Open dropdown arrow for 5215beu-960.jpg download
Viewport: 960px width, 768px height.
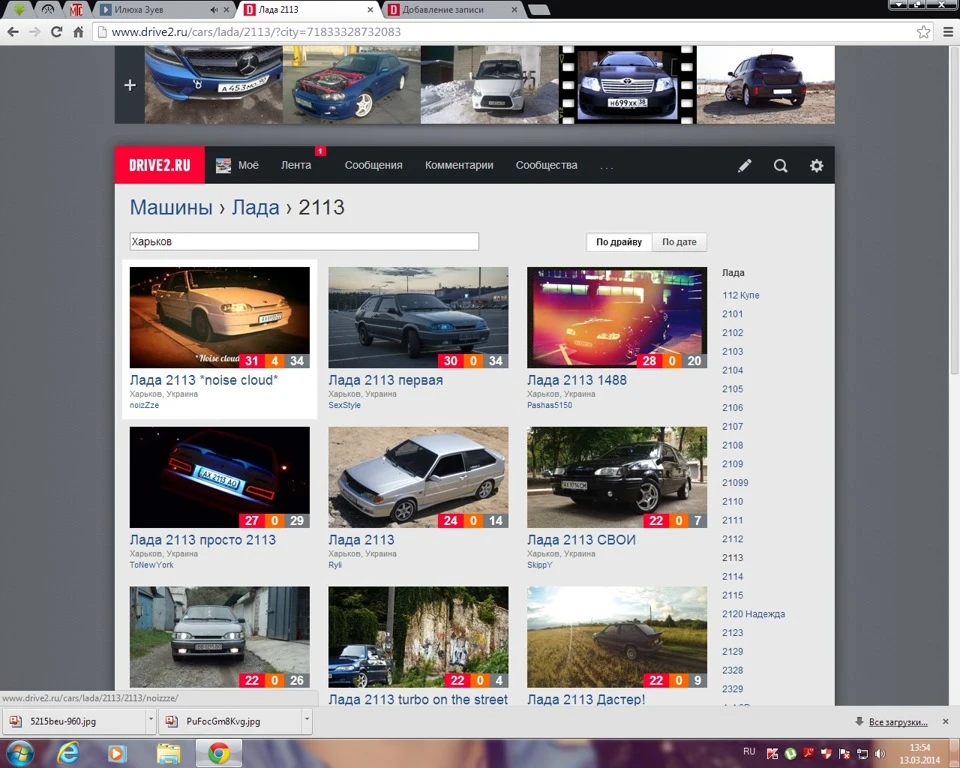[151, 721]
